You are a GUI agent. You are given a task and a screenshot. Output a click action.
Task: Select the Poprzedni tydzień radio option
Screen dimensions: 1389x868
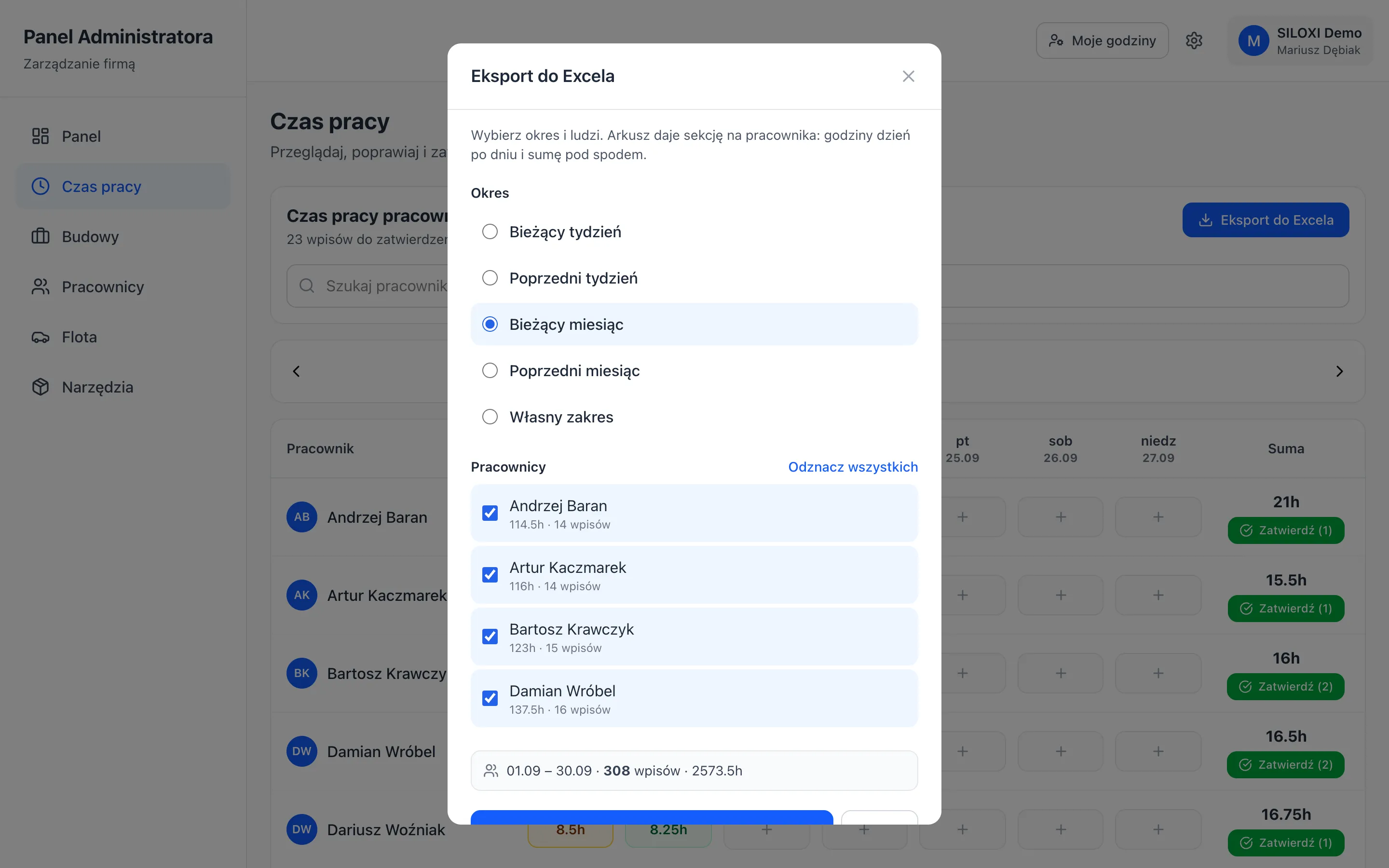[x=490, y=278]
